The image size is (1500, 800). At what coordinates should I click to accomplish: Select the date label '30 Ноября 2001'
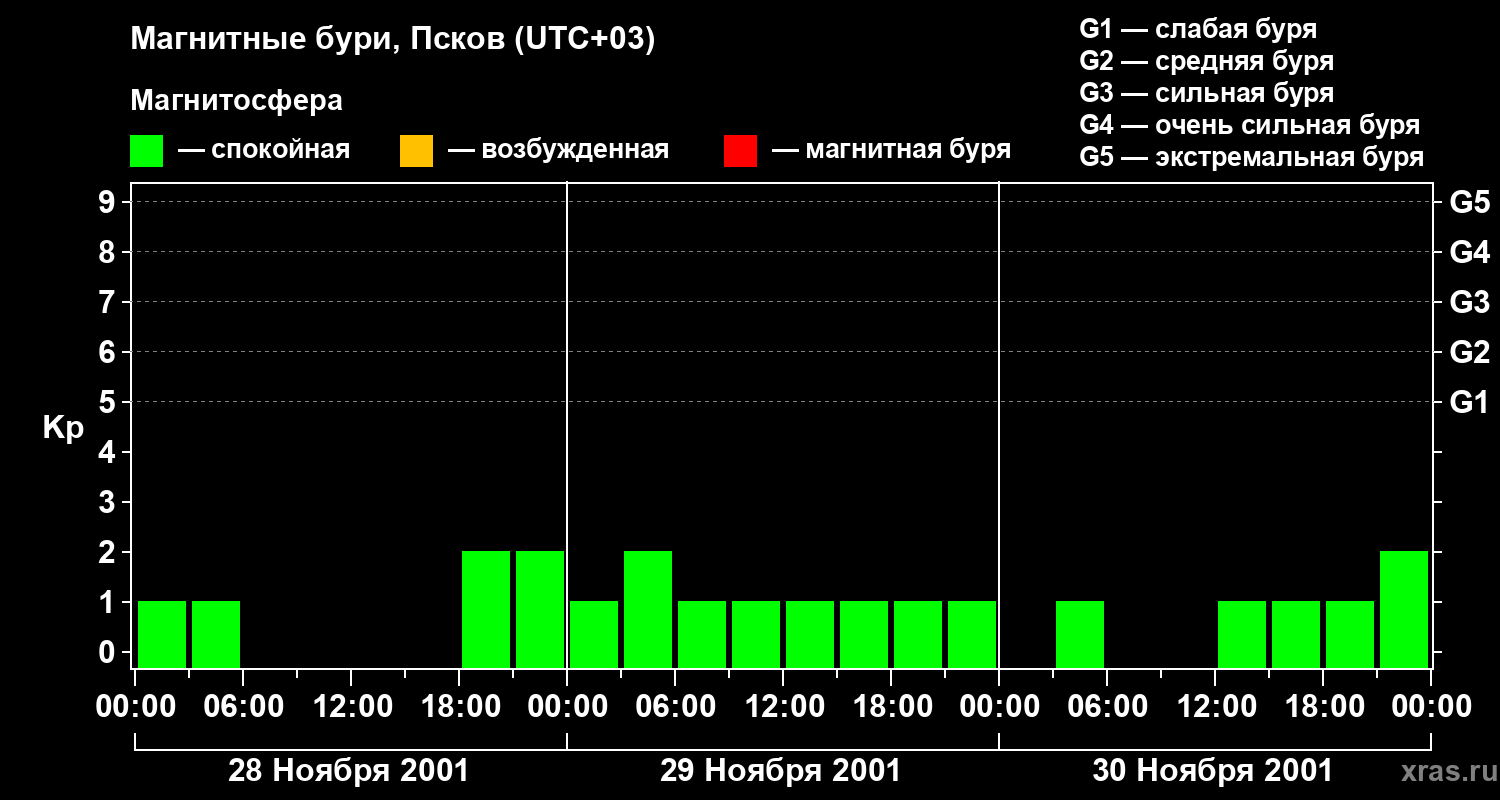pos(1212,771)
